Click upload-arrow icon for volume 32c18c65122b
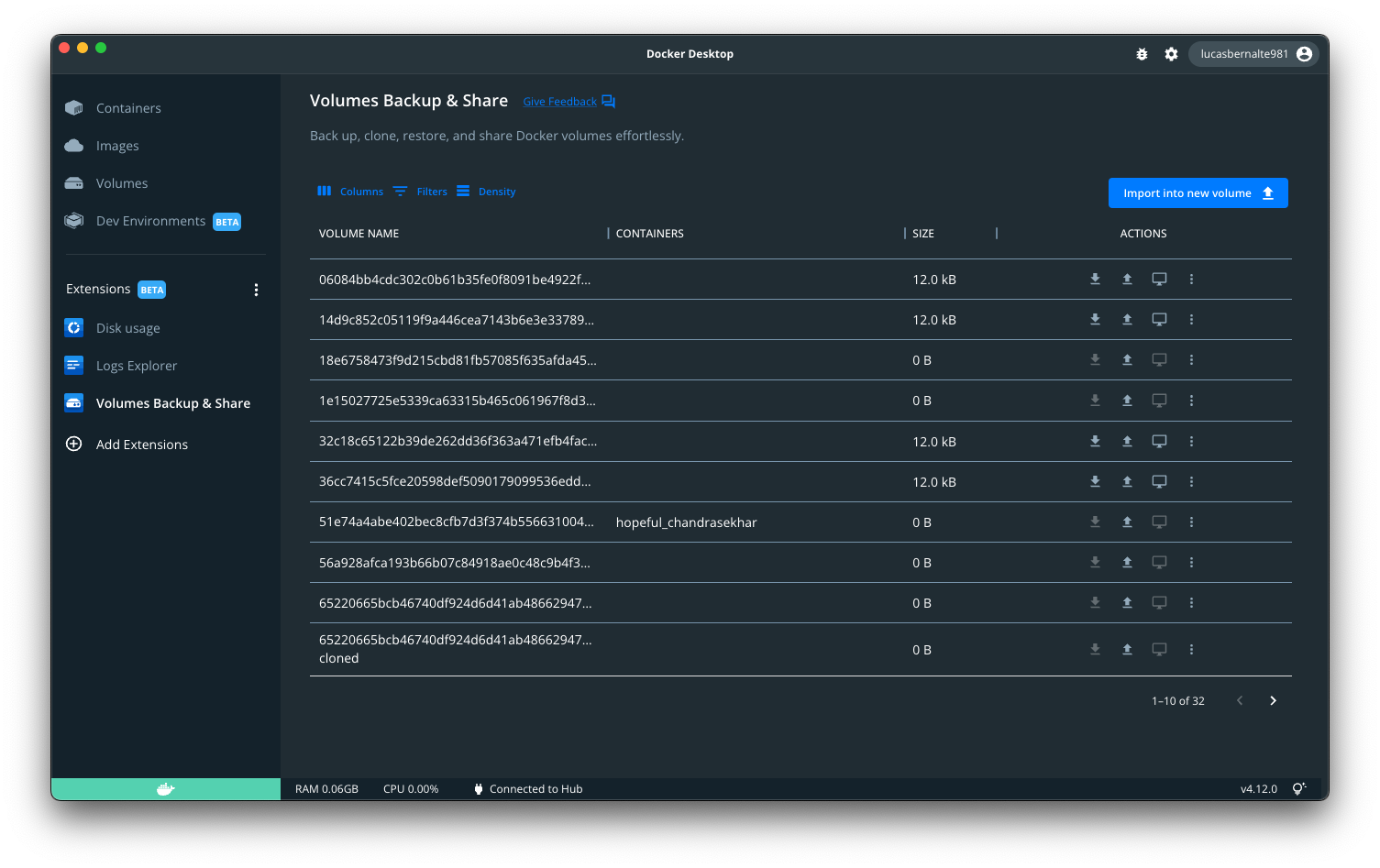Viewport: 1380px width, 868px height. coord(1127,442)
